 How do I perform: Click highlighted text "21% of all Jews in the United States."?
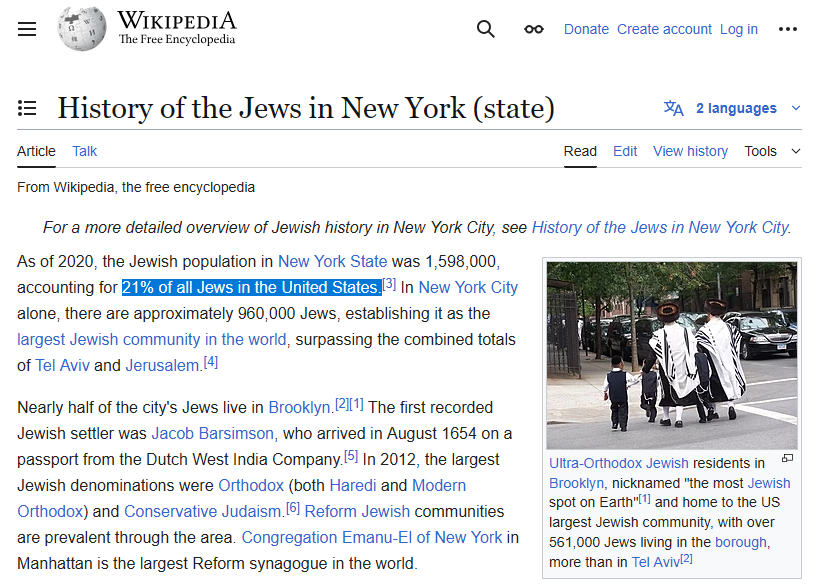point(251,287)
